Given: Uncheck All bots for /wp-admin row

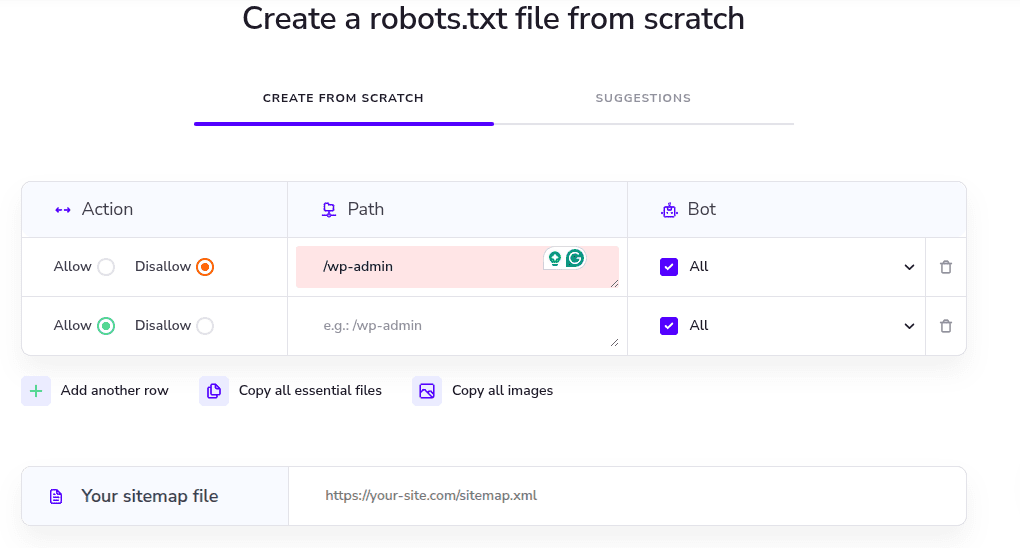Looking at the screenshot, I should pos(669,267).
